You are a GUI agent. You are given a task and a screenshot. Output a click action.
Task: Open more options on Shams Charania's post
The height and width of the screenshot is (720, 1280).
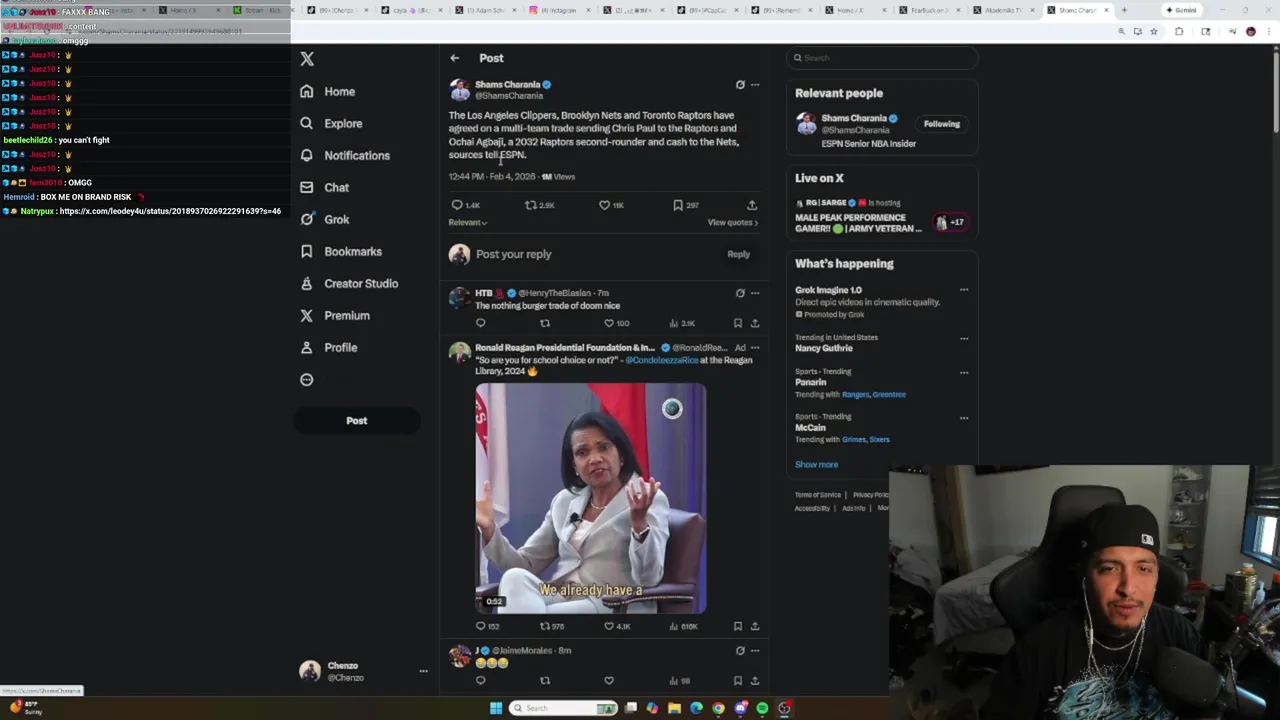click(755, 85)
